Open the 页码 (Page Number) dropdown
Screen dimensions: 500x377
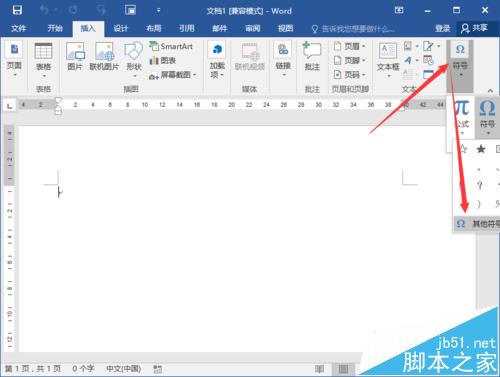[x=350, y=75]
